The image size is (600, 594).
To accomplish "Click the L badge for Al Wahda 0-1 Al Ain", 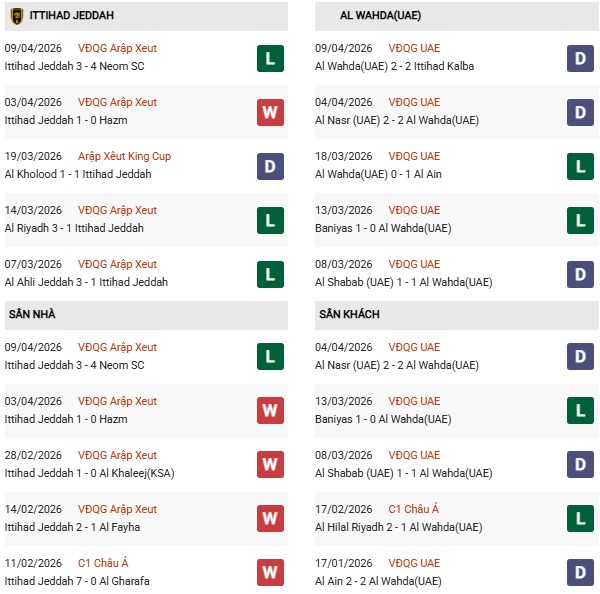I will pos(580,166).
